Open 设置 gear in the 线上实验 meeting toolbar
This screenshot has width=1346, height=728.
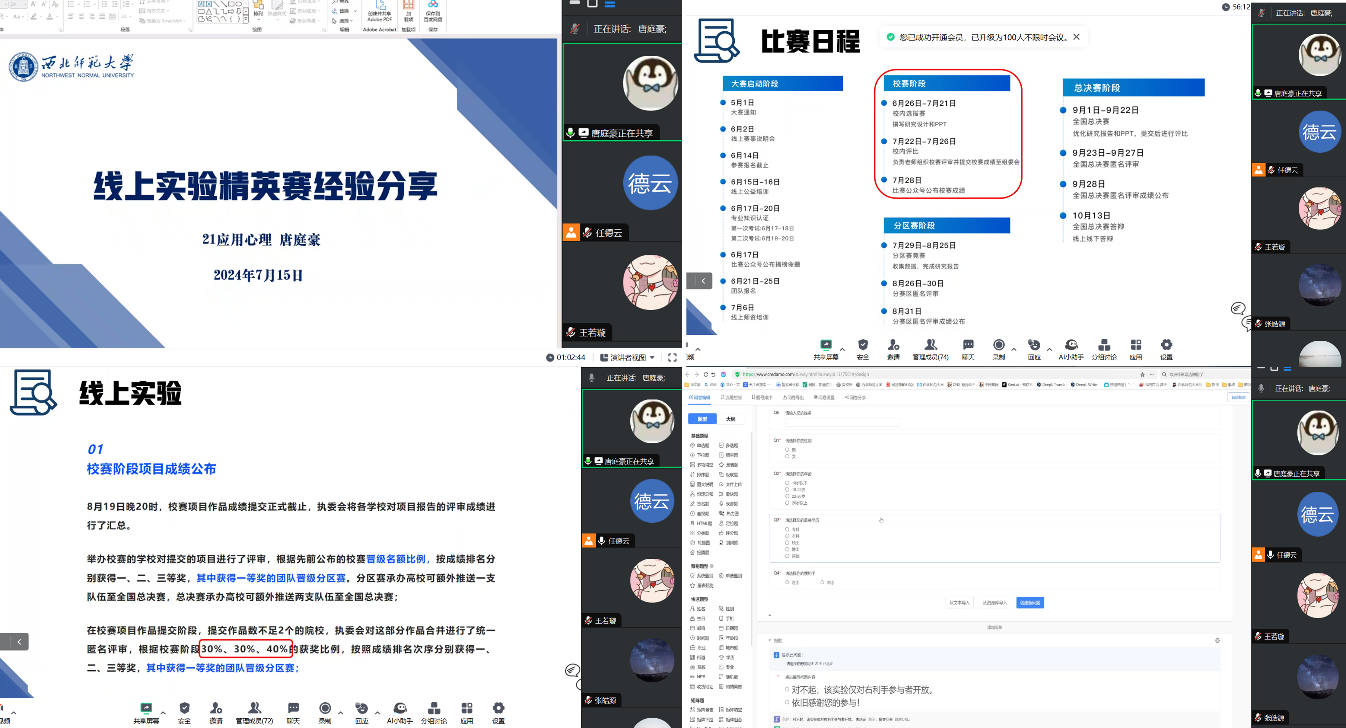coord(498,709)
